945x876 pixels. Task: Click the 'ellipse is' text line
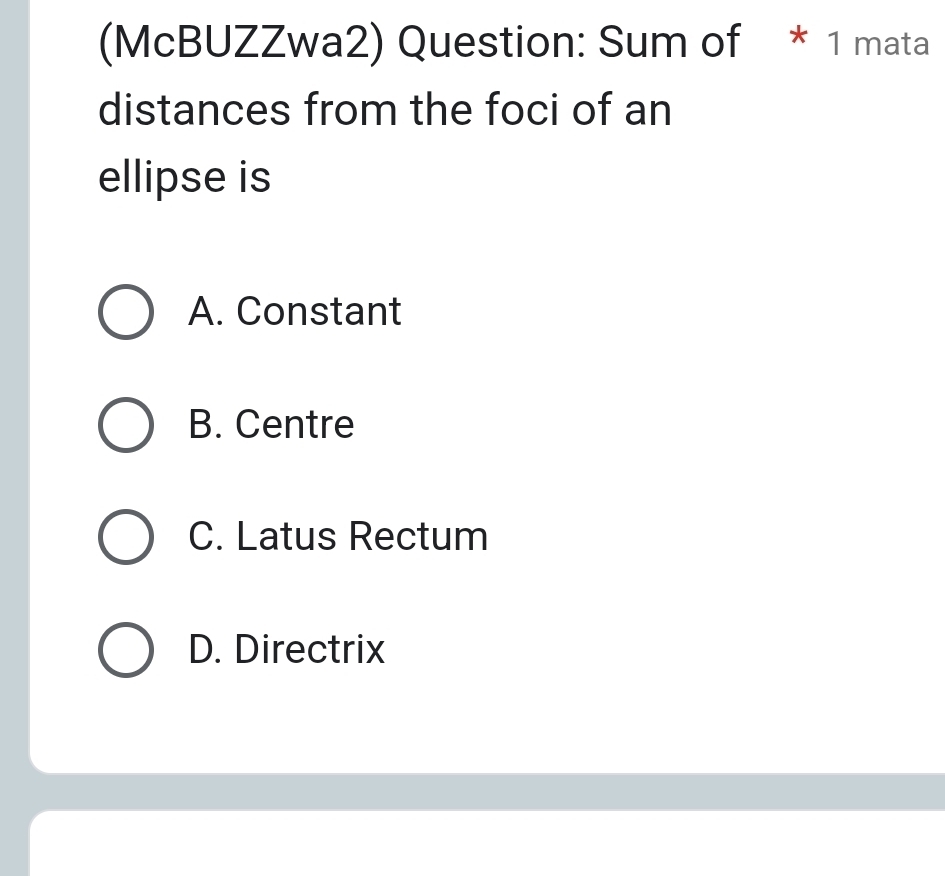coord(185,178)
